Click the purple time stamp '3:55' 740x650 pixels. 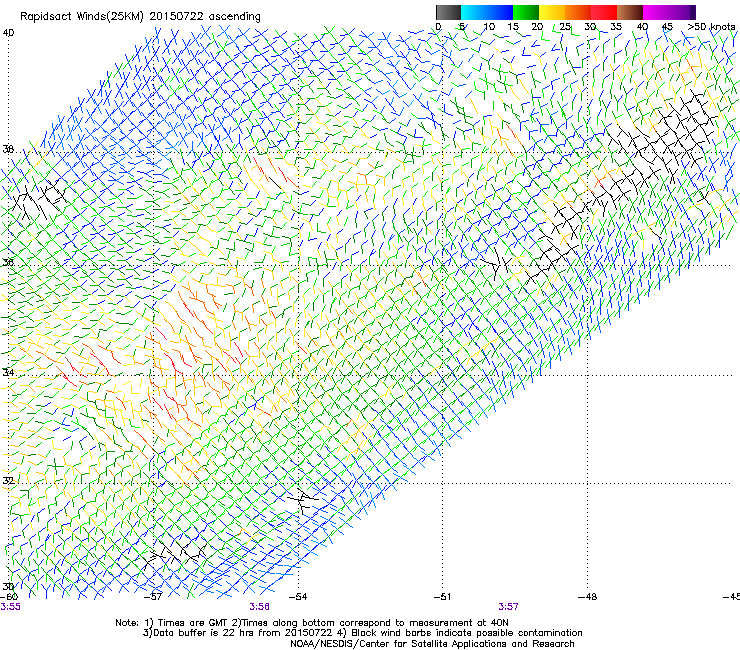coord(10,607)
